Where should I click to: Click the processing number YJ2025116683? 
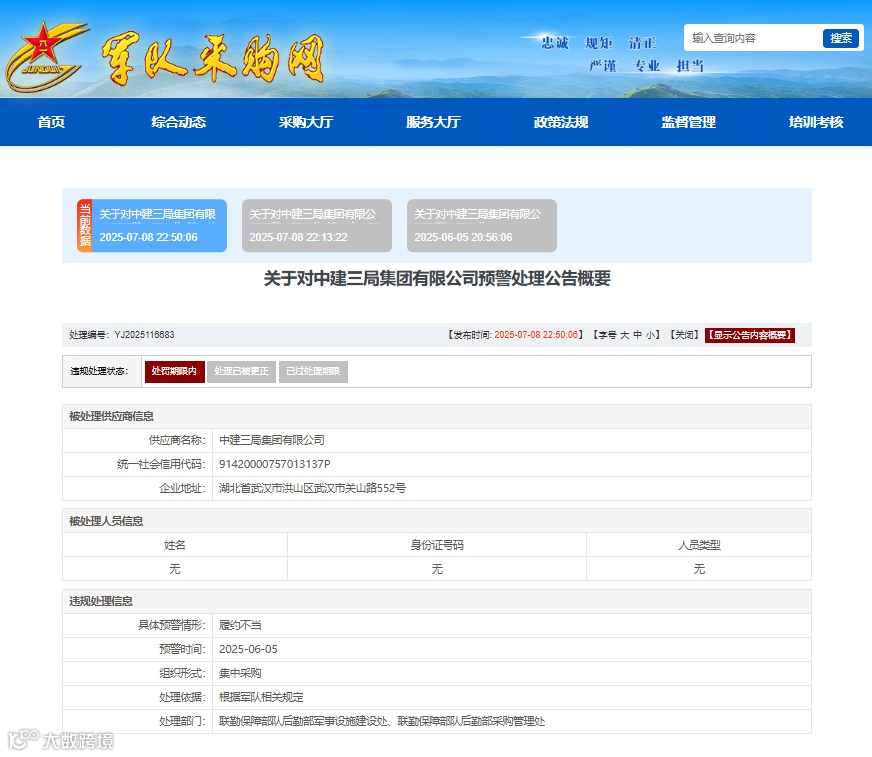[x=145, y=335]
